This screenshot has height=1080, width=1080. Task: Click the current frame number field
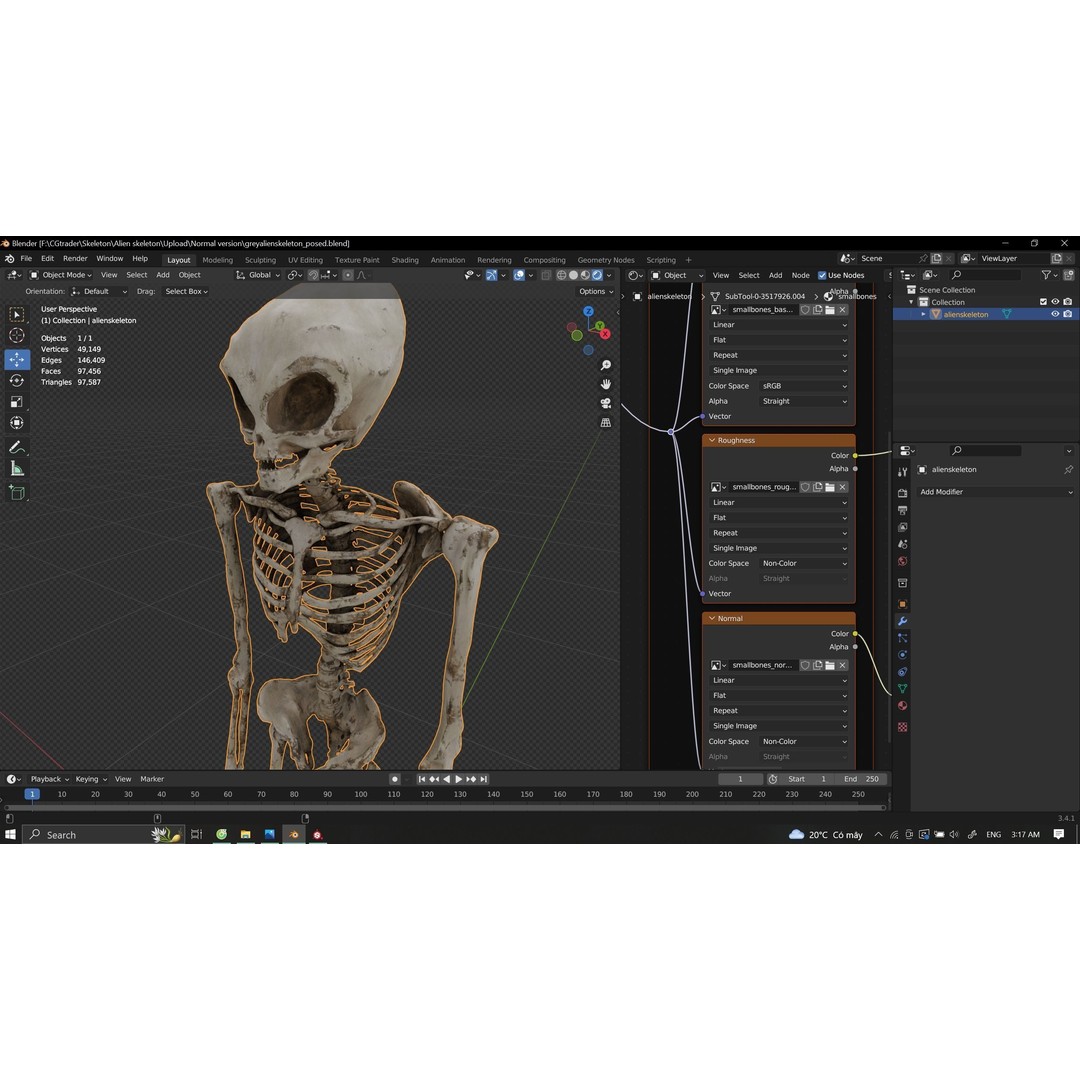pos(740,779)
